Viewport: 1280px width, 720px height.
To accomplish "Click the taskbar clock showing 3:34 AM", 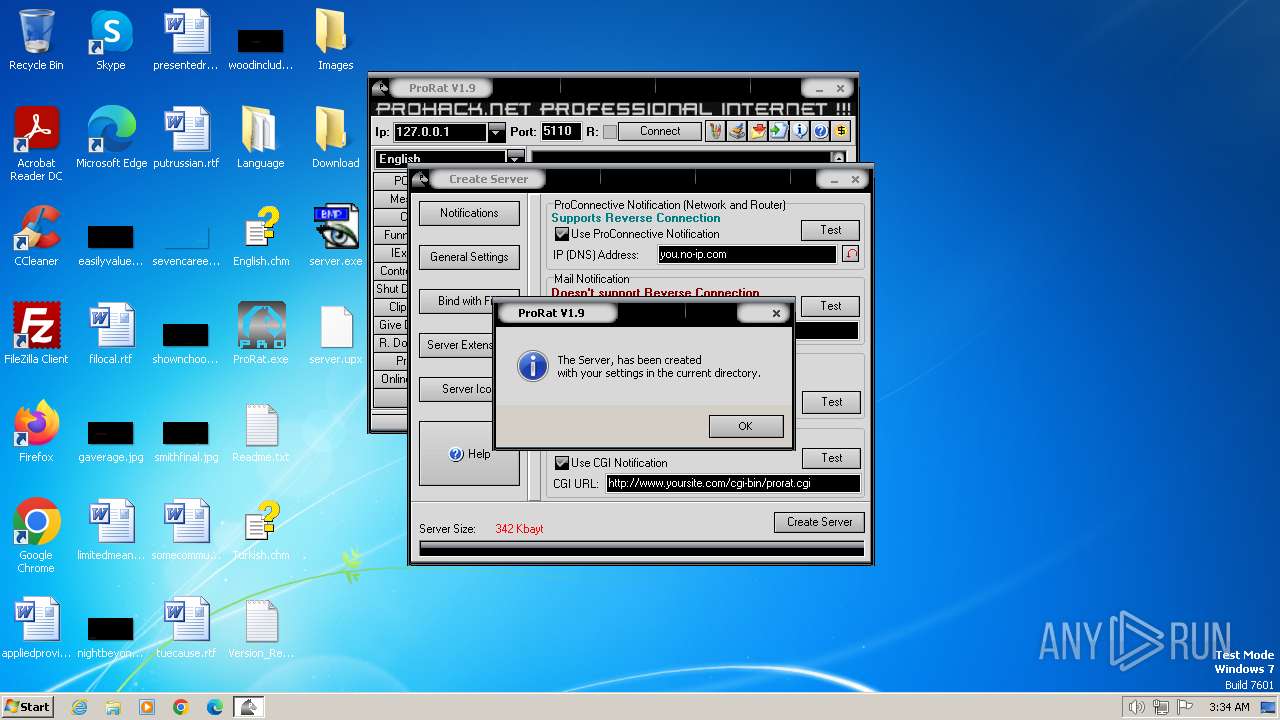I will coord(1229,707).
